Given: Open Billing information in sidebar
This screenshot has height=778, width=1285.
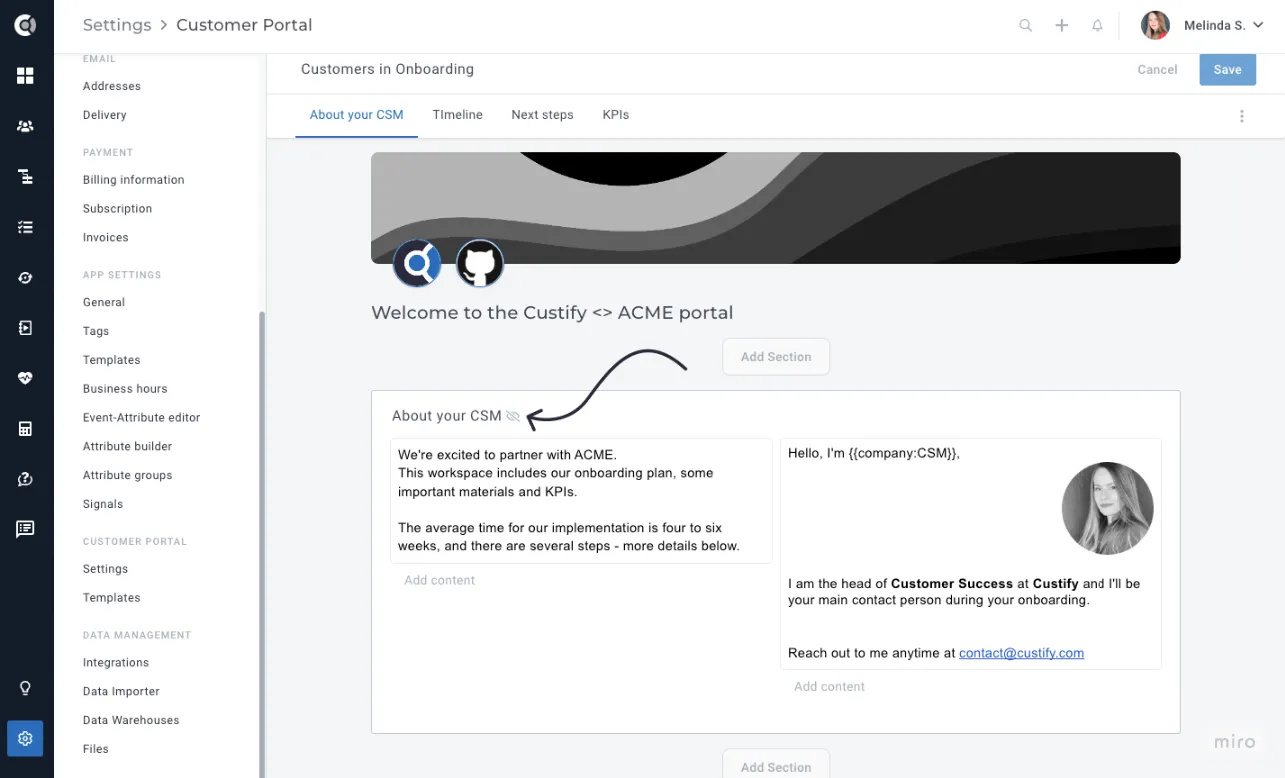Looking at the screenshot, I should pyautogui.click(x=134, y=180).
